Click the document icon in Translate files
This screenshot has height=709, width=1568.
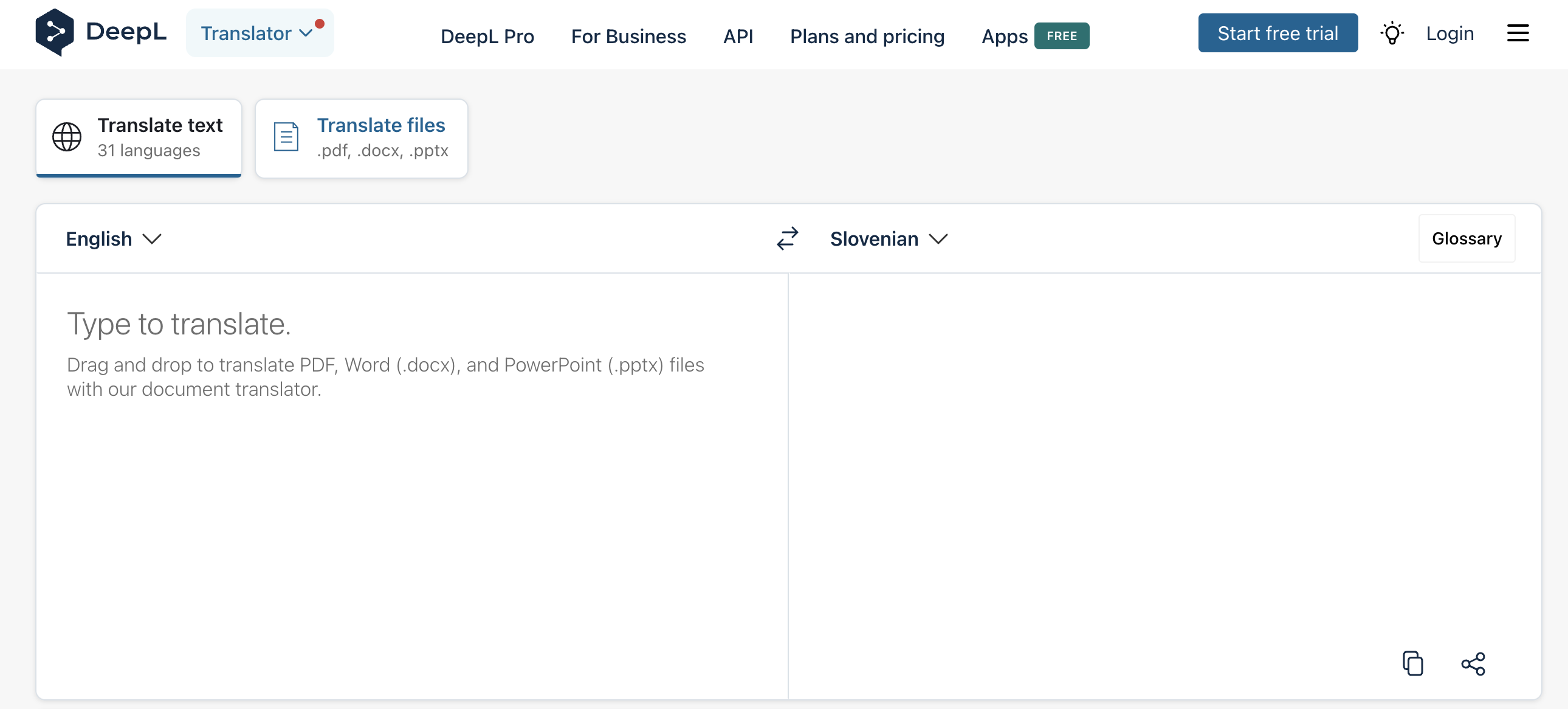pos(286,136)
